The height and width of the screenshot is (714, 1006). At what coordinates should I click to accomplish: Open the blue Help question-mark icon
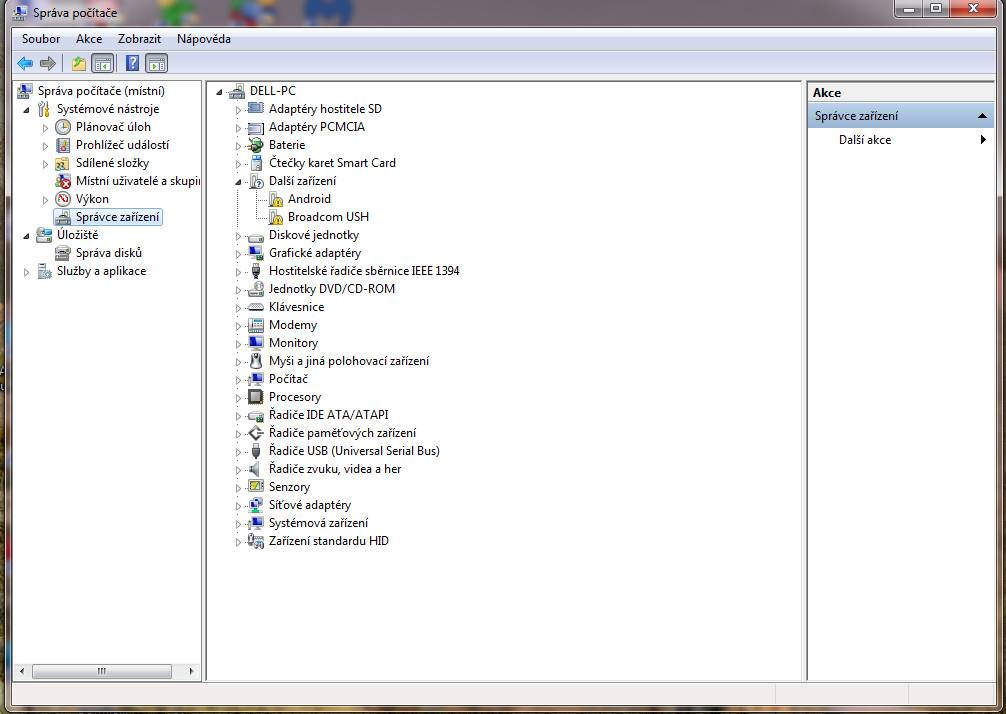pyautogui.click(x=132, y=64)
